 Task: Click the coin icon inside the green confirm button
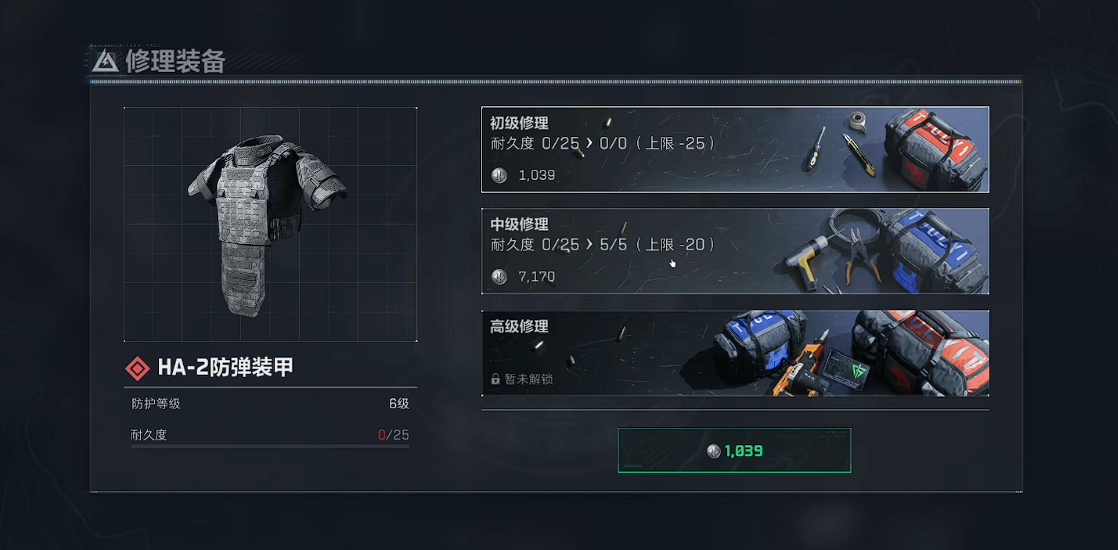coord(714,451)
